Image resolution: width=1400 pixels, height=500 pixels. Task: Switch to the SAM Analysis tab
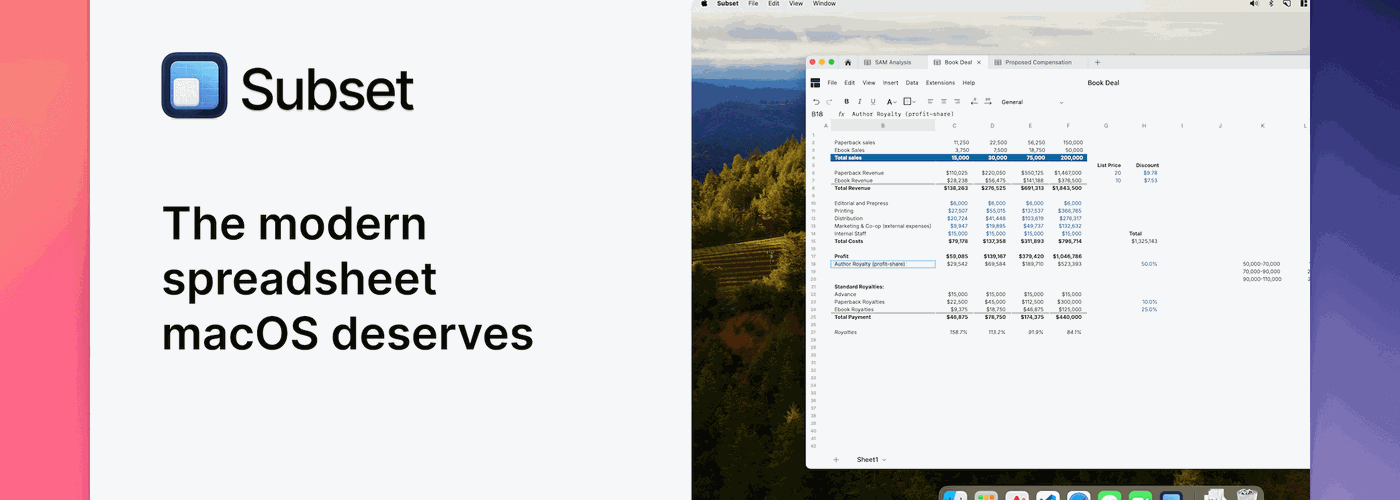point(892,62)
